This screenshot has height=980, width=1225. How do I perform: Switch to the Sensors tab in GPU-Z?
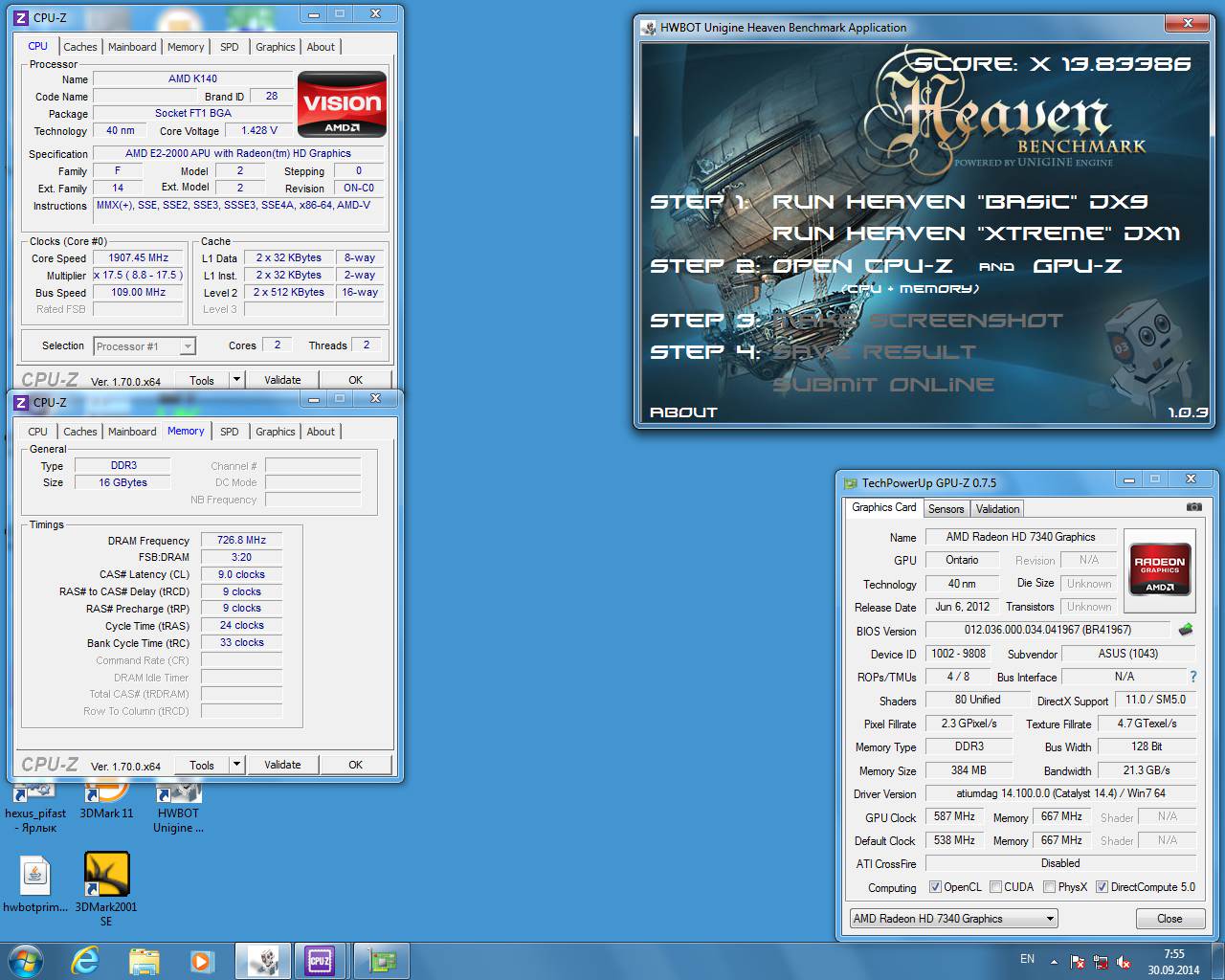coord(946,509)
